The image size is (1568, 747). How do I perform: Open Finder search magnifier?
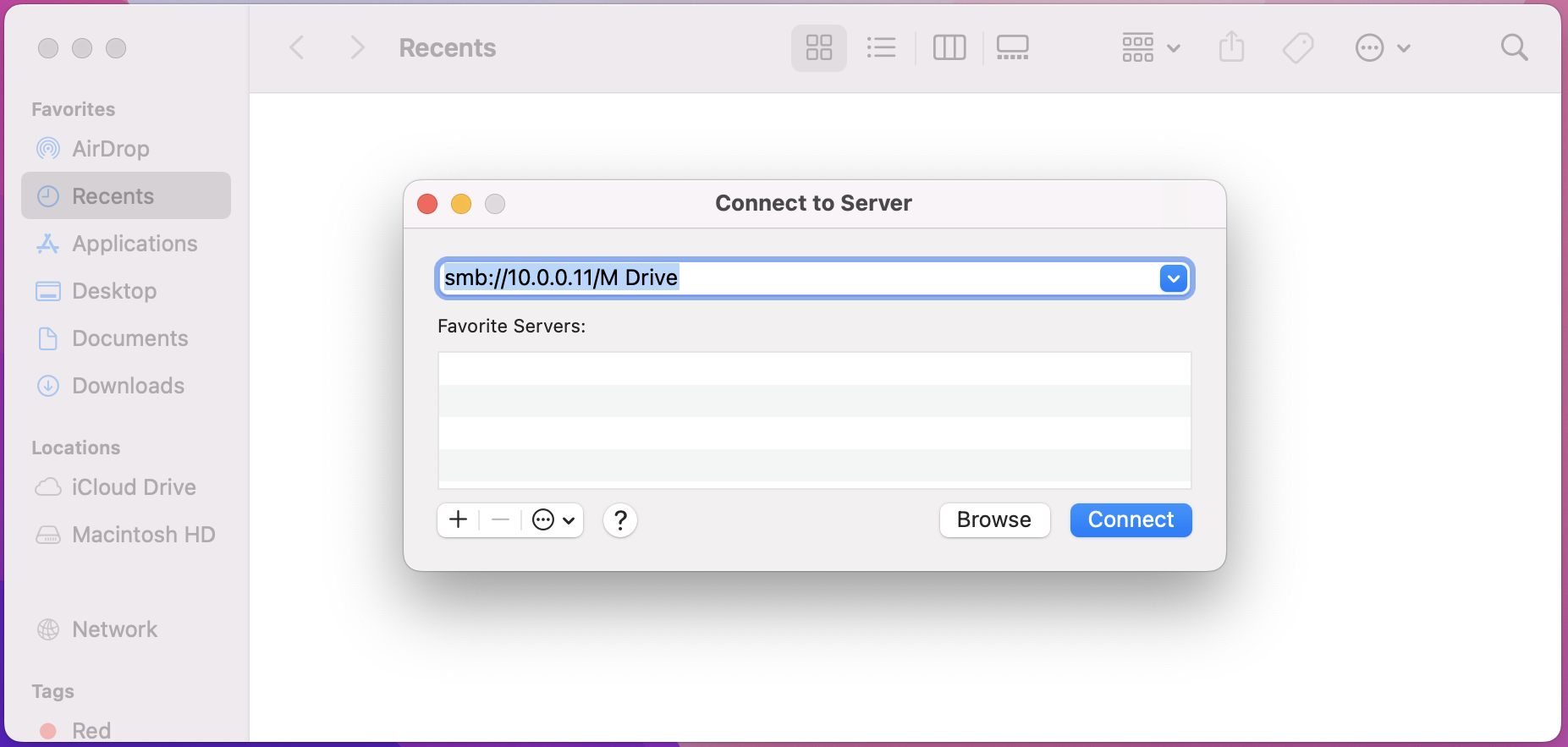pyautogui.click(x=1514, y=47)
